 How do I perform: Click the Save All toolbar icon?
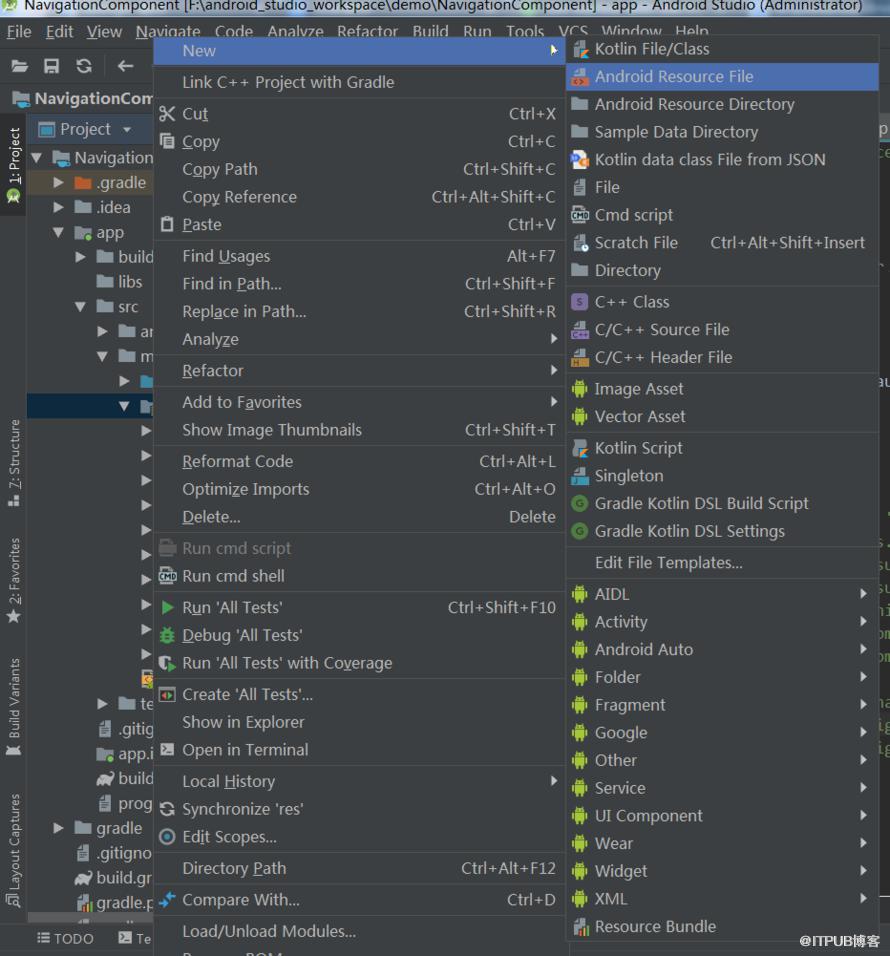[x=51, y=66]
